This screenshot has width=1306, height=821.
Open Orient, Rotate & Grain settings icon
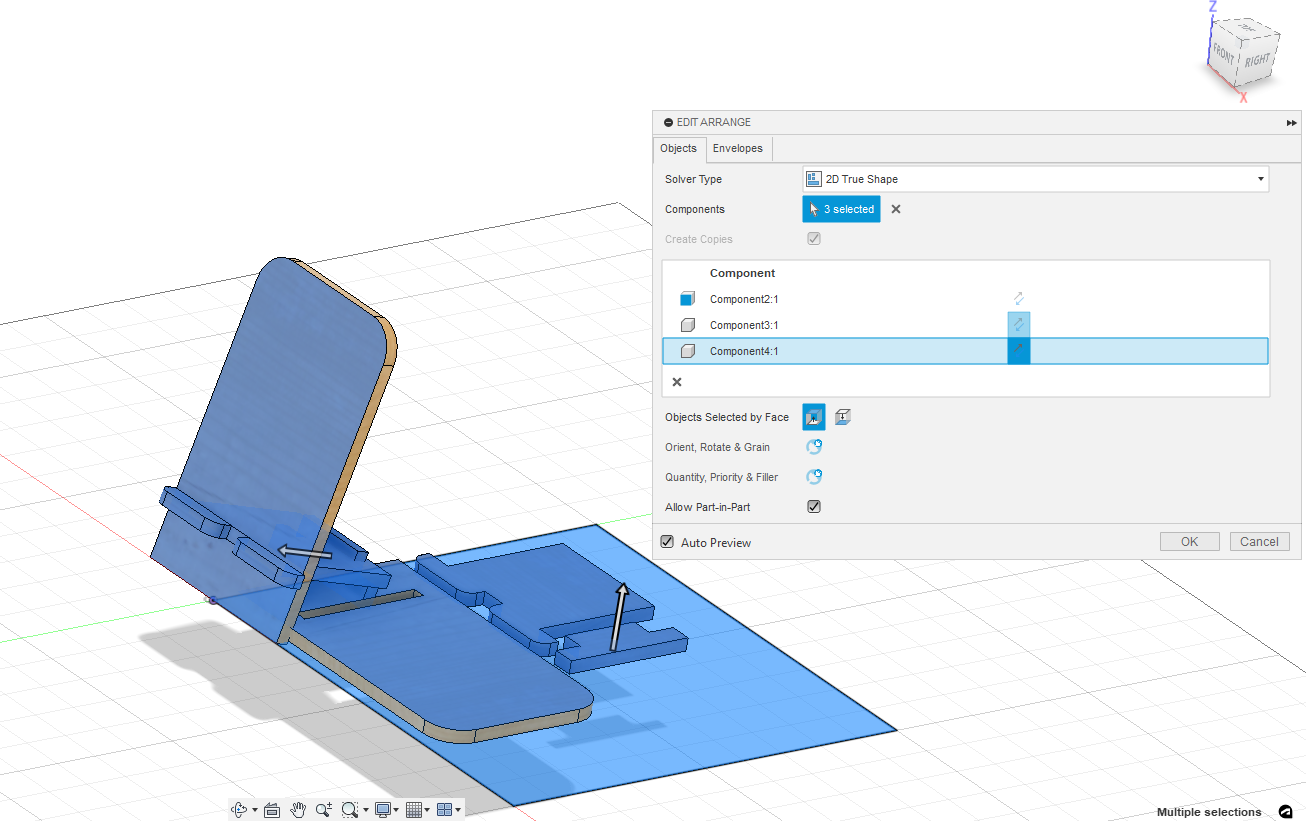click(814, 447)
